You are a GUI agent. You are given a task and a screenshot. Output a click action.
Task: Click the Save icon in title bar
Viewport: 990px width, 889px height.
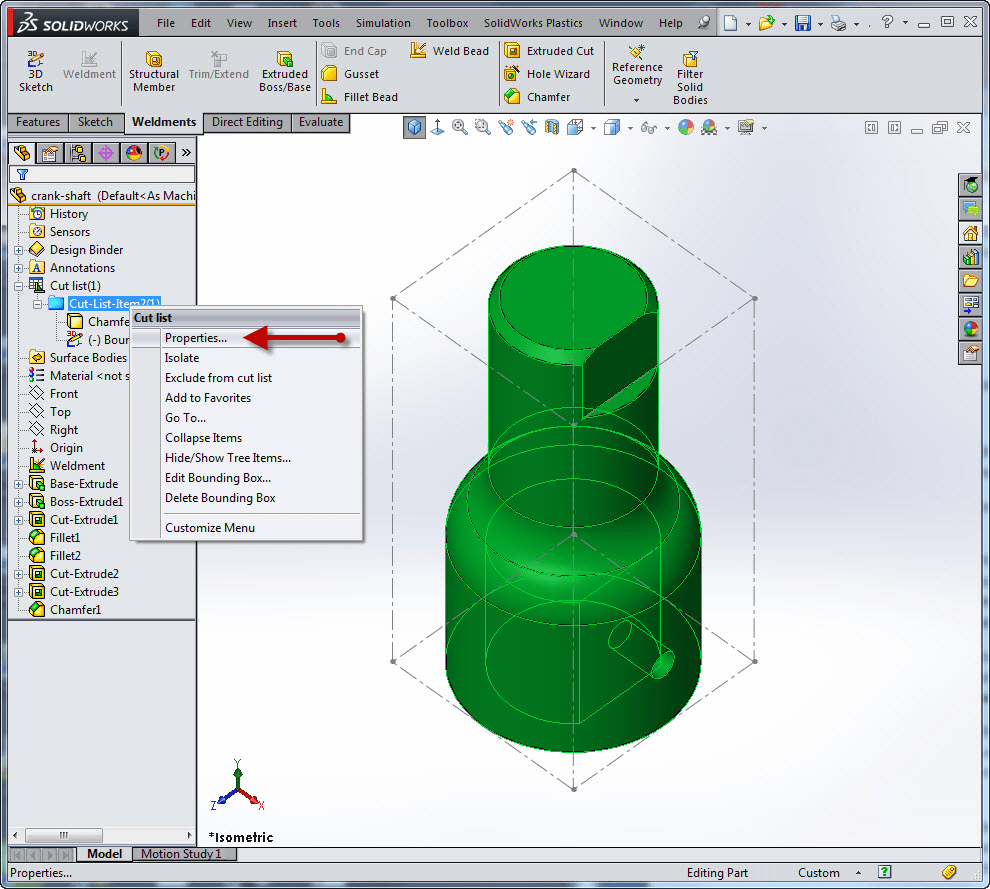(x=802, y=23)
